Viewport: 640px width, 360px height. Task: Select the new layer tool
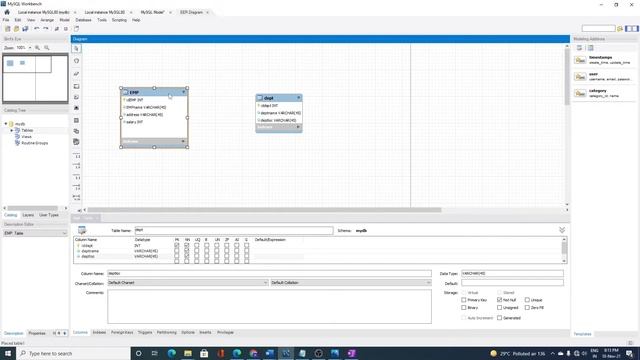click(76, 87)
